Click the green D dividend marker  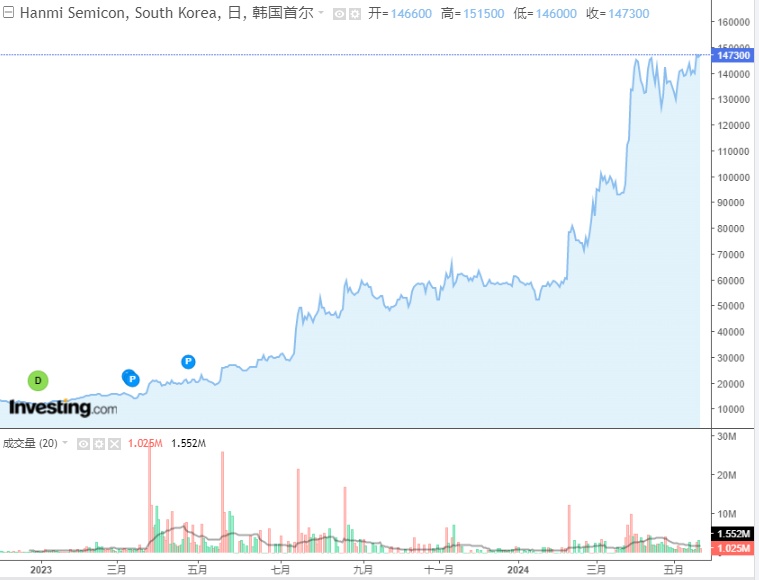tap(38, 381)
